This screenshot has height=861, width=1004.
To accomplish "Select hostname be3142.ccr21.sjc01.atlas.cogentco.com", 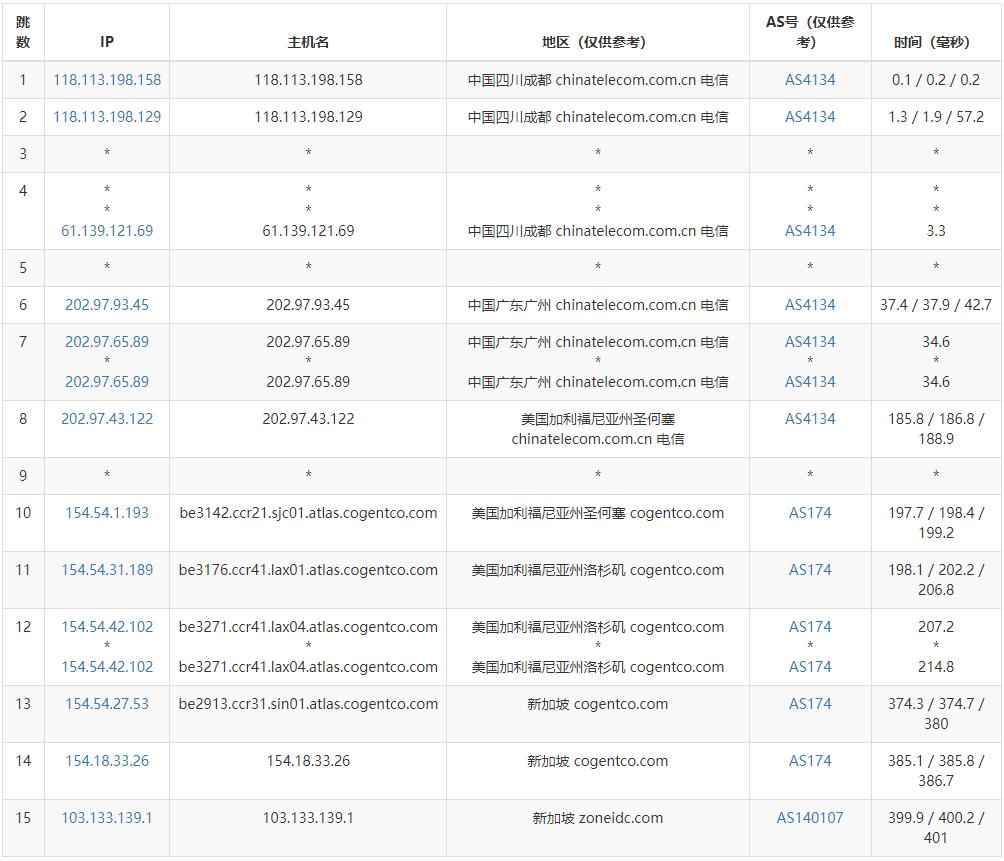I will click(x=308, y=513).
